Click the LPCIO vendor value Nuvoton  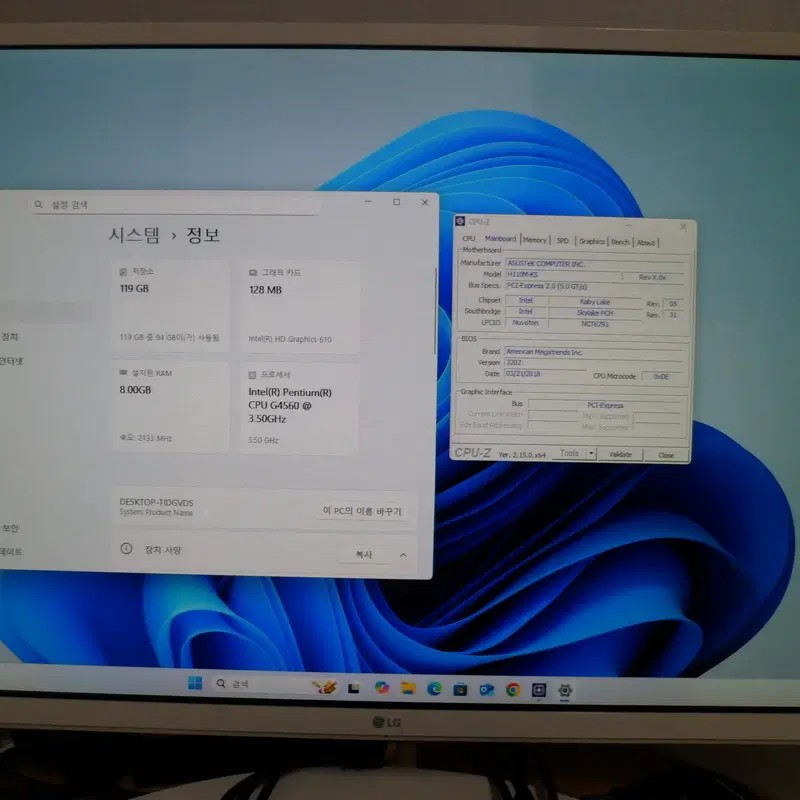526,322
